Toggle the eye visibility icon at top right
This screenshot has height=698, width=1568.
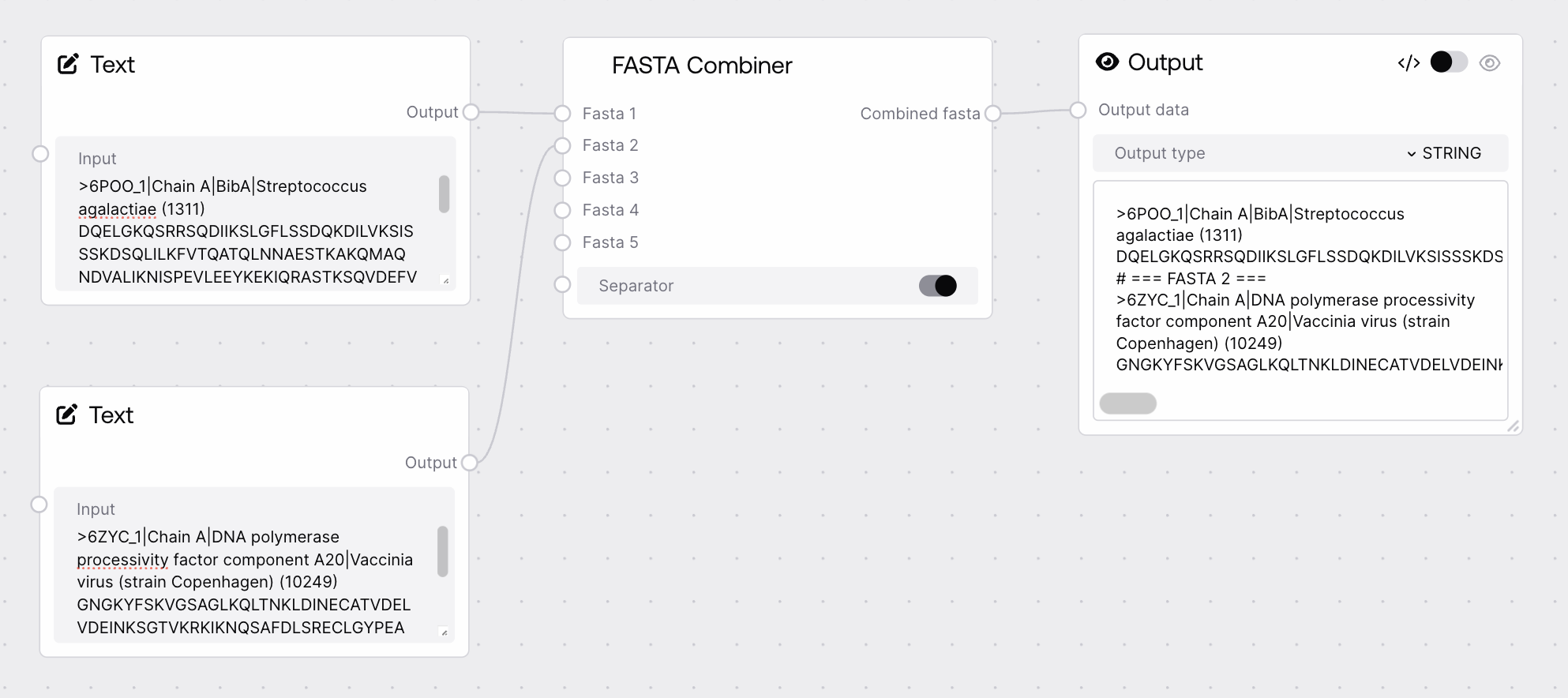(x=1491, y=62)
